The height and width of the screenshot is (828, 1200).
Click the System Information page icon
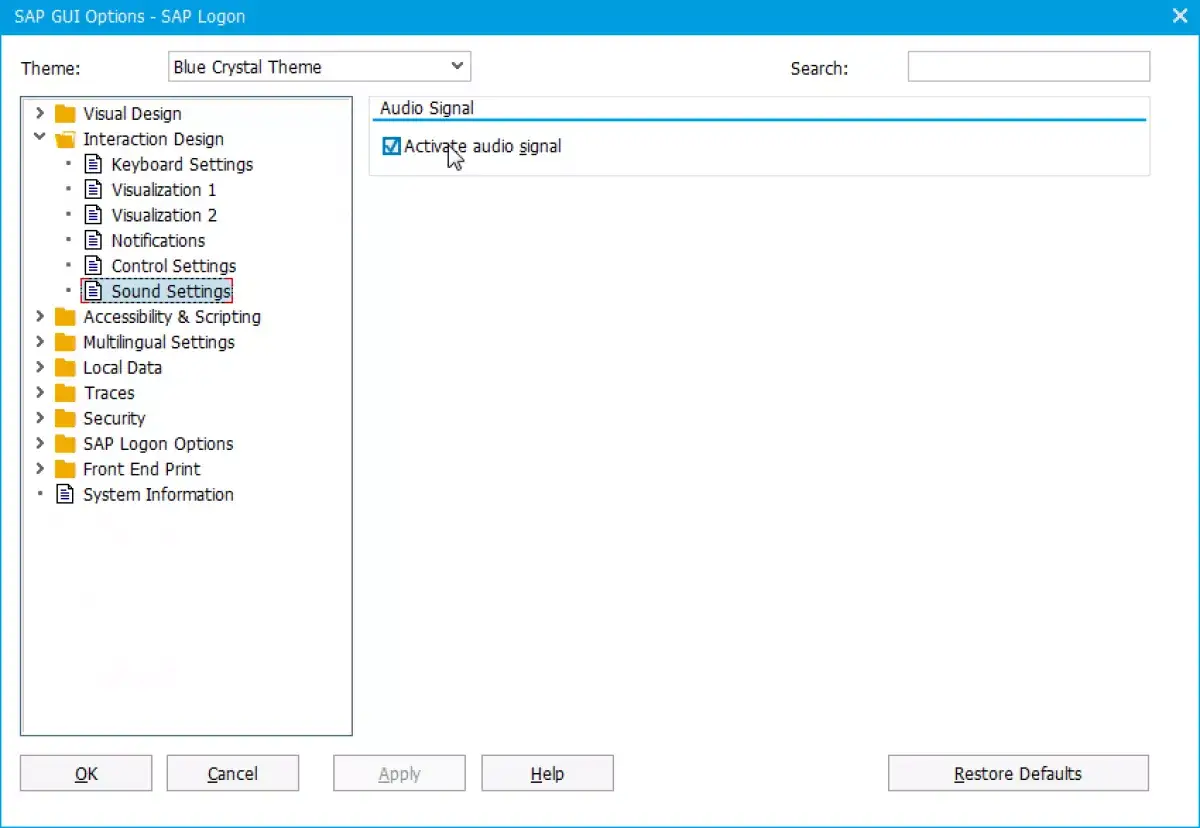[65, 494]
